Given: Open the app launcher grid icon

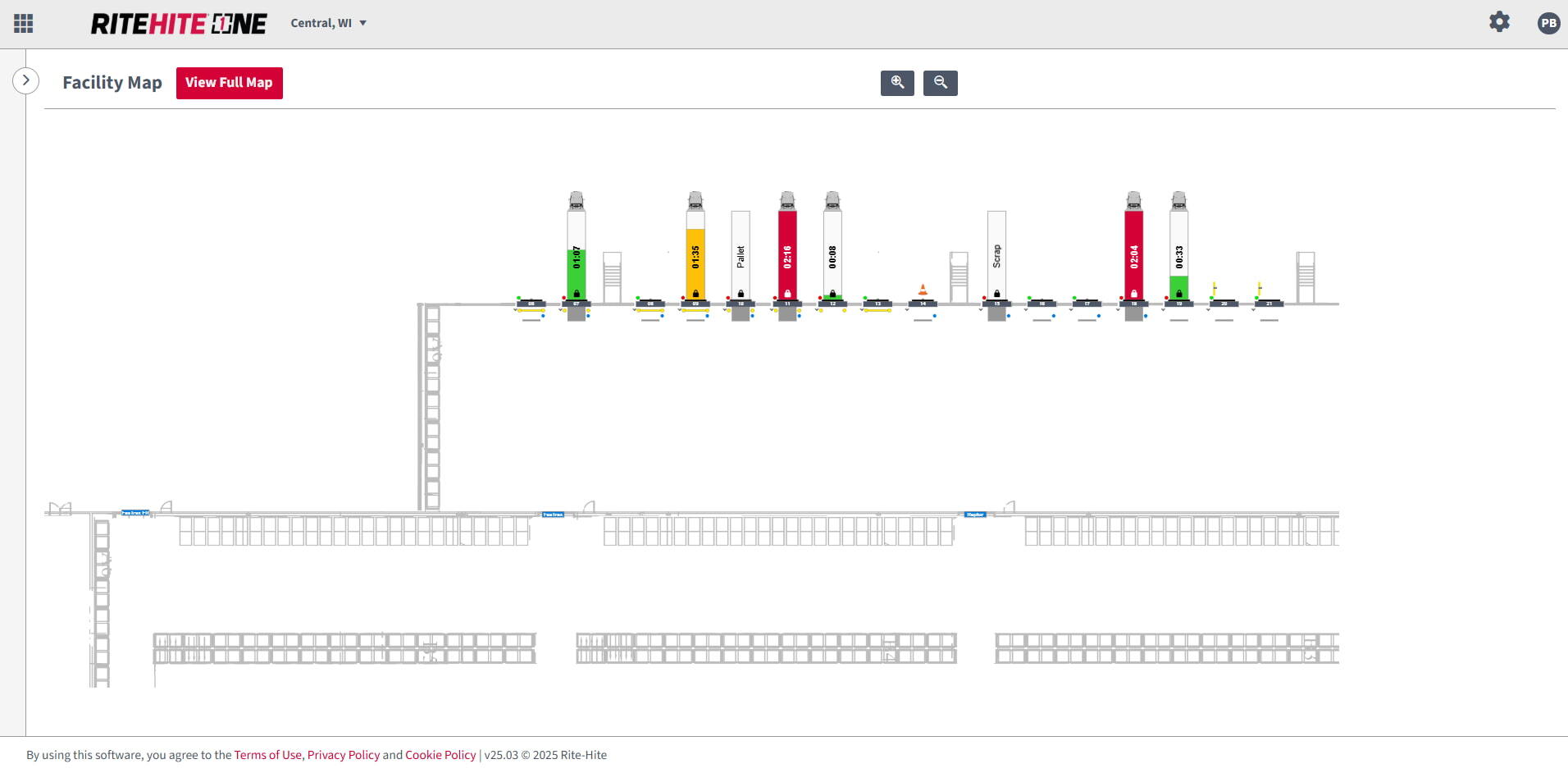Looking at the screenshot, I should (24, 24).
